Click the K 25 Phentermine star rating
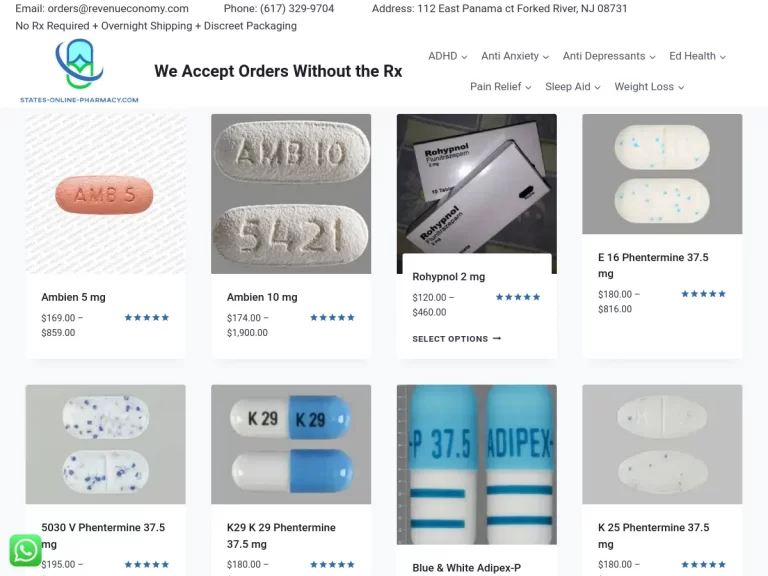The width and height of the screenshot is (768, 576). 703,564
